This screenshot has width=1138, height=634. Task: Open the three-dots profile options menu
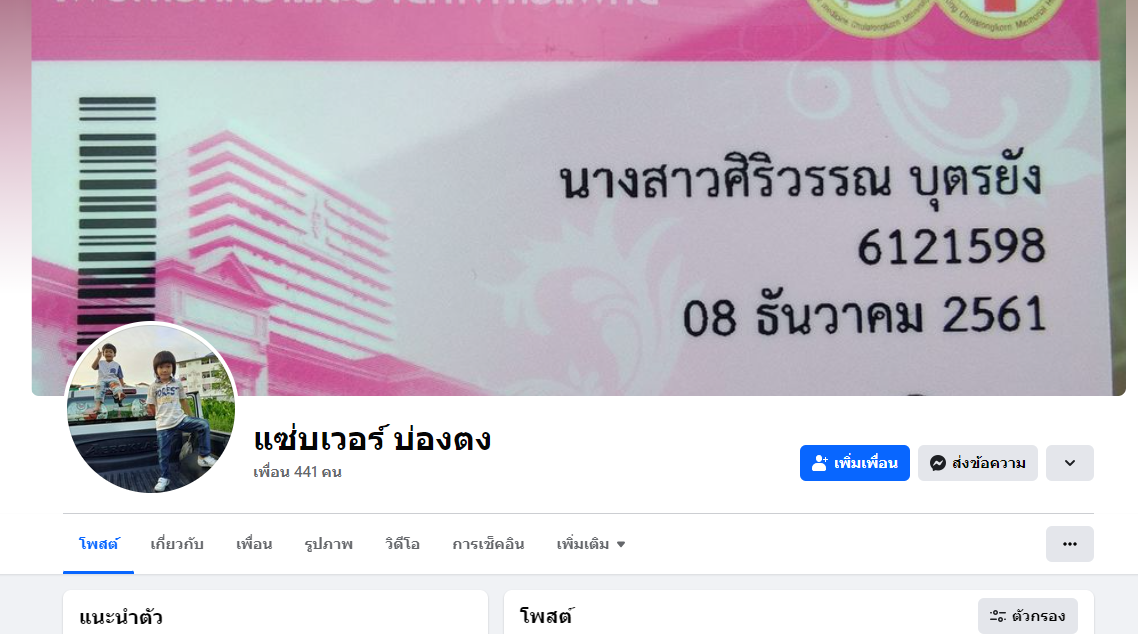(1070, 544)
